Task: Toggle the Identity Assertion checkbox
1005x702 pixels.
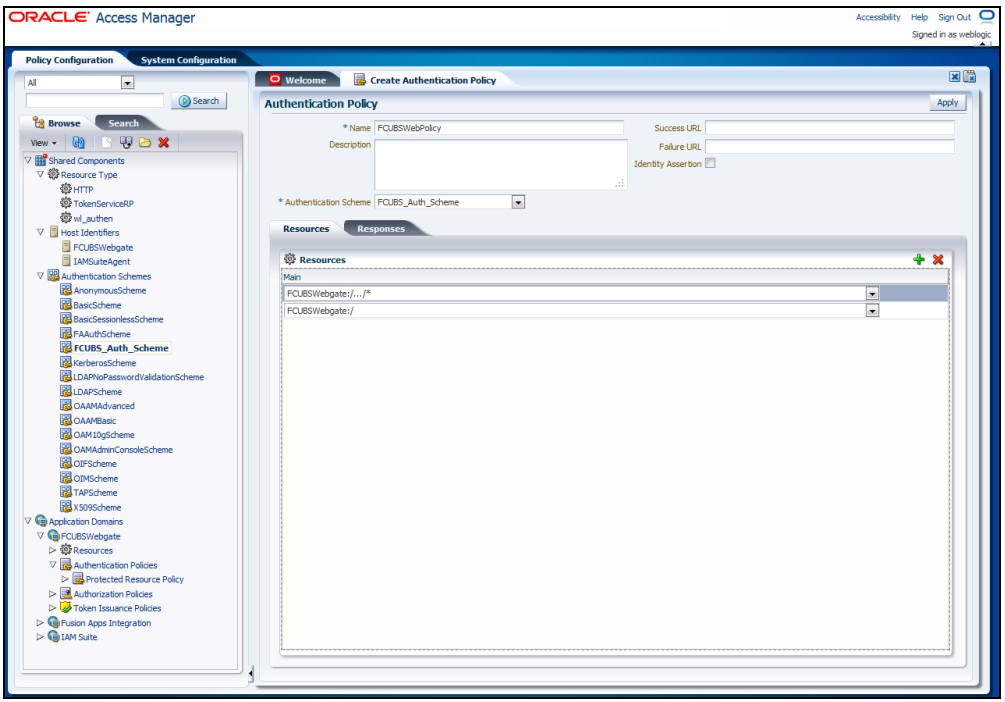Action: 710,163
